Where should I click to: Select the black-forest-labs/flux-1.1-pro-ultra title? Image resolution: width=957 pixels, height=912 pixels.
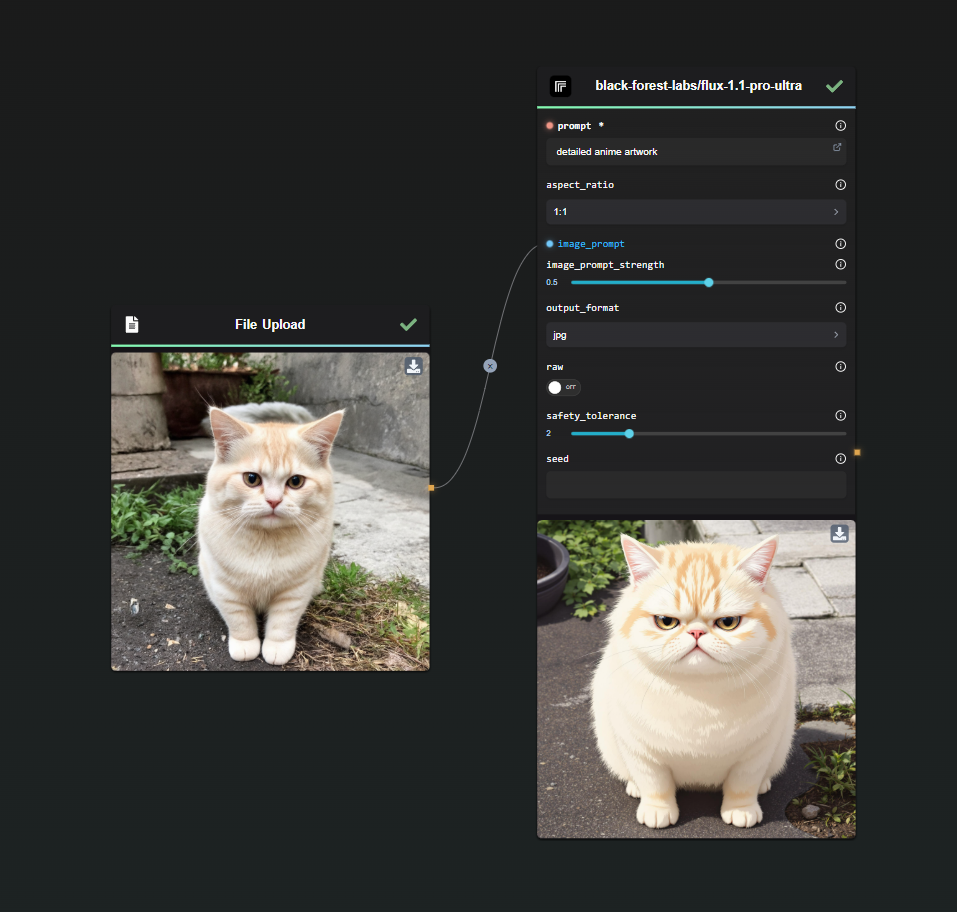point(698,85)
